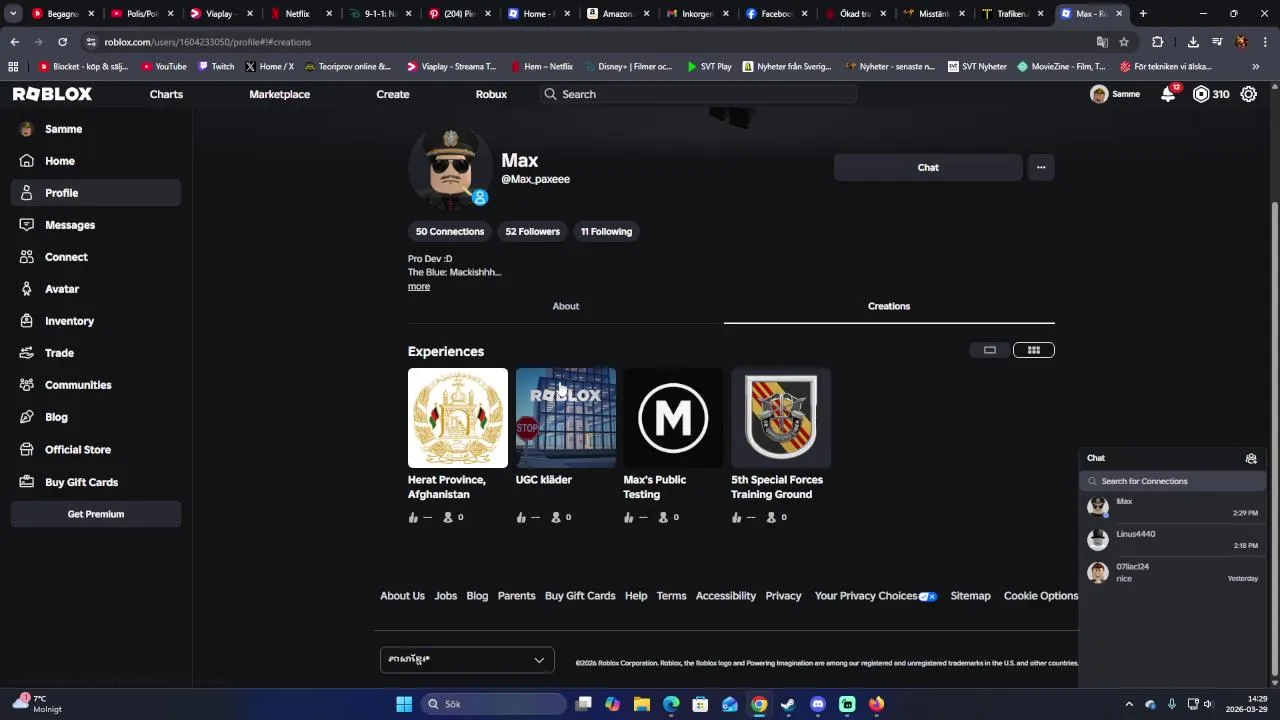
Task: Click the Trade icon in the sidebar
Action: click(27, 353)
